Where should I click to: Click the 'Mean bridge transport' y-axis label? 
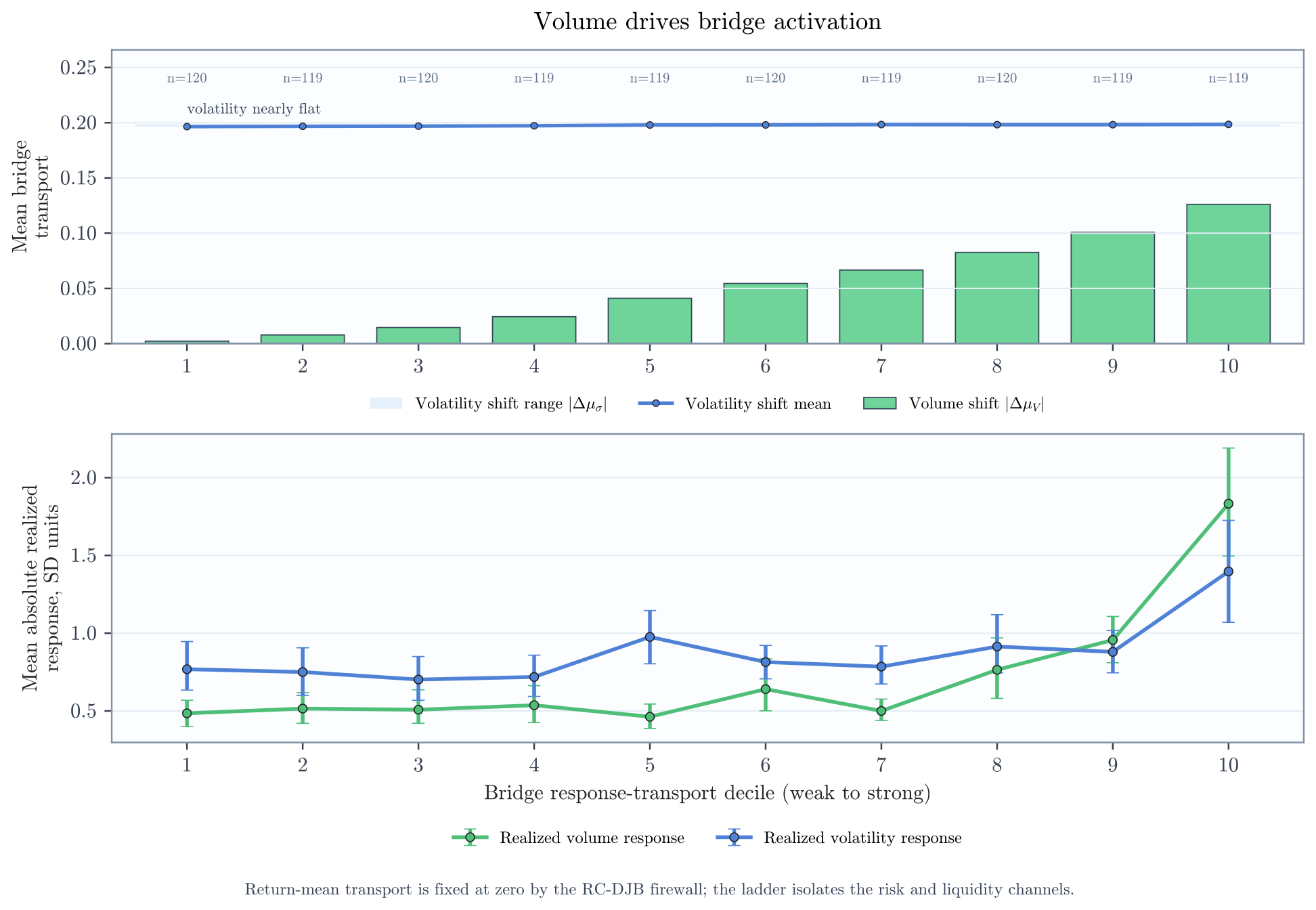click(x=31, y=196)
